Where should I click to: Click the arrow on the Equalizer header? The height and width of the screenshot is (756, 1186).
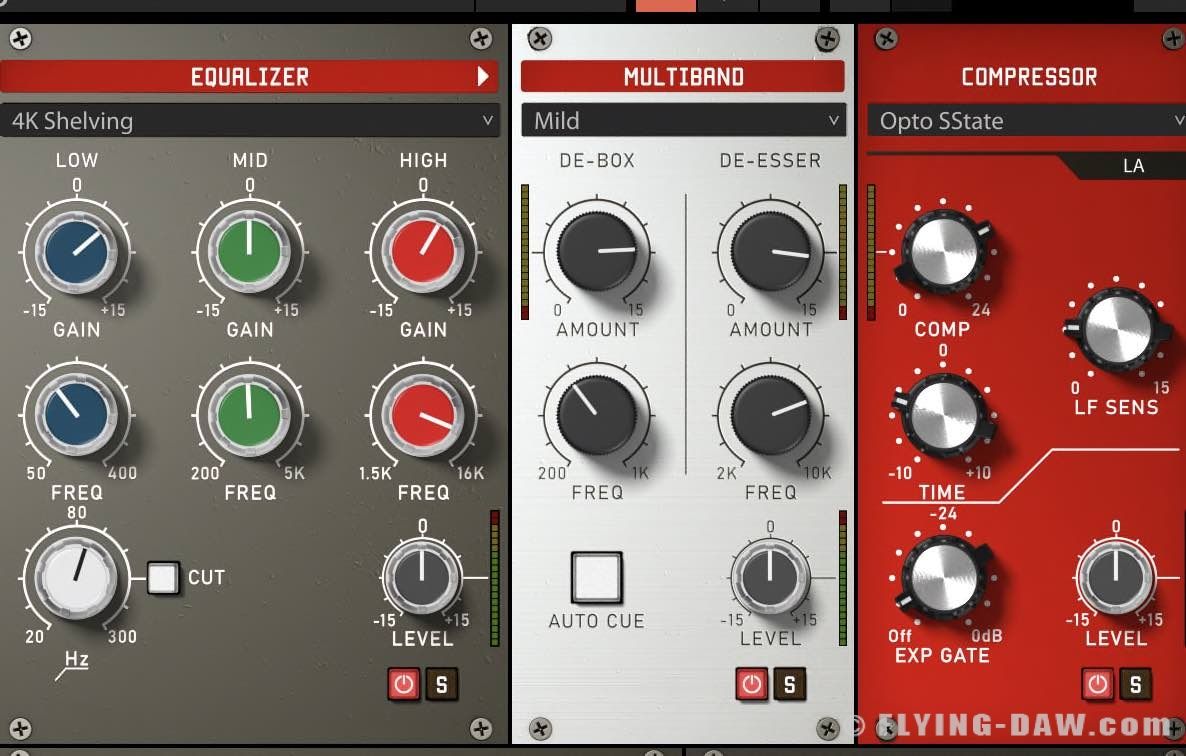pyautogui.click(x=484, y=76)
